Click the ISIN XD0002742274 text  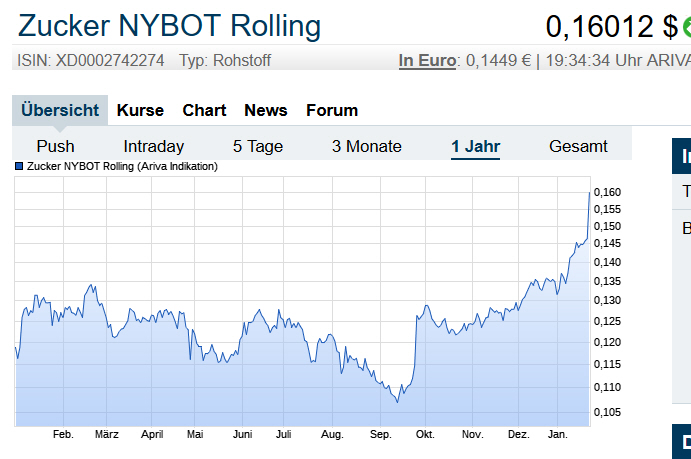point(91,60)
